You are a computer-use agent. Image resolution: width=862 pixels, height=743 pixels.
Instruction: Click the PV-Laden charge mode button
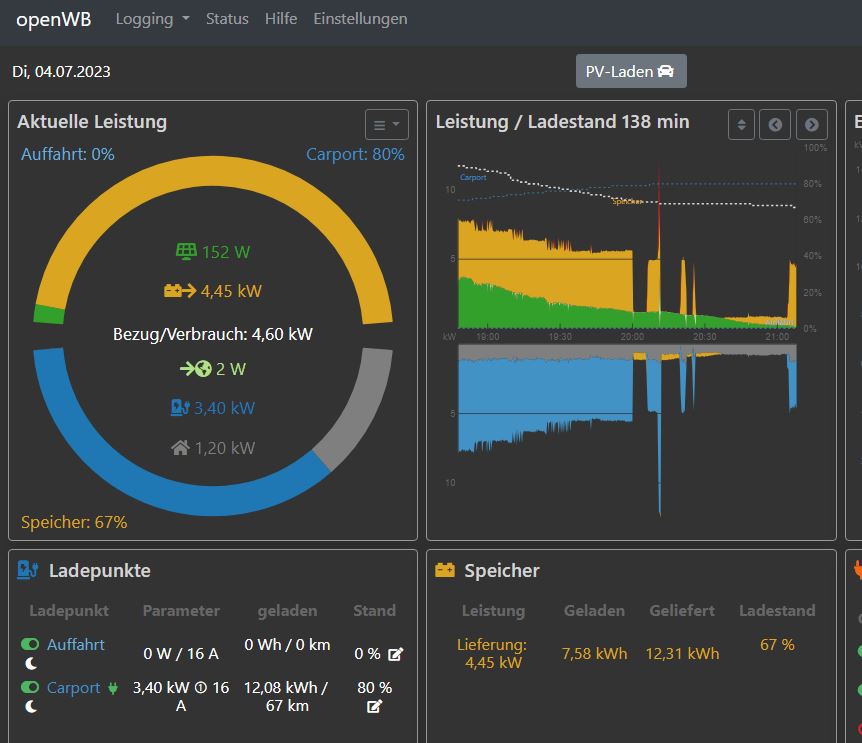pos(630,72)
